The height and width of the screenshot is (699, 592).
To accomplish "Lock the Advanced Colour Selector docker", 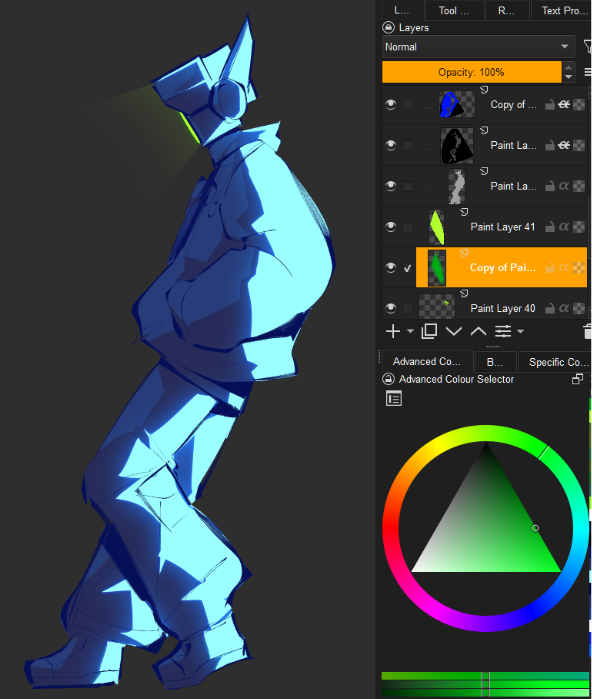I will pyautogui.click(x=388, y=379).
